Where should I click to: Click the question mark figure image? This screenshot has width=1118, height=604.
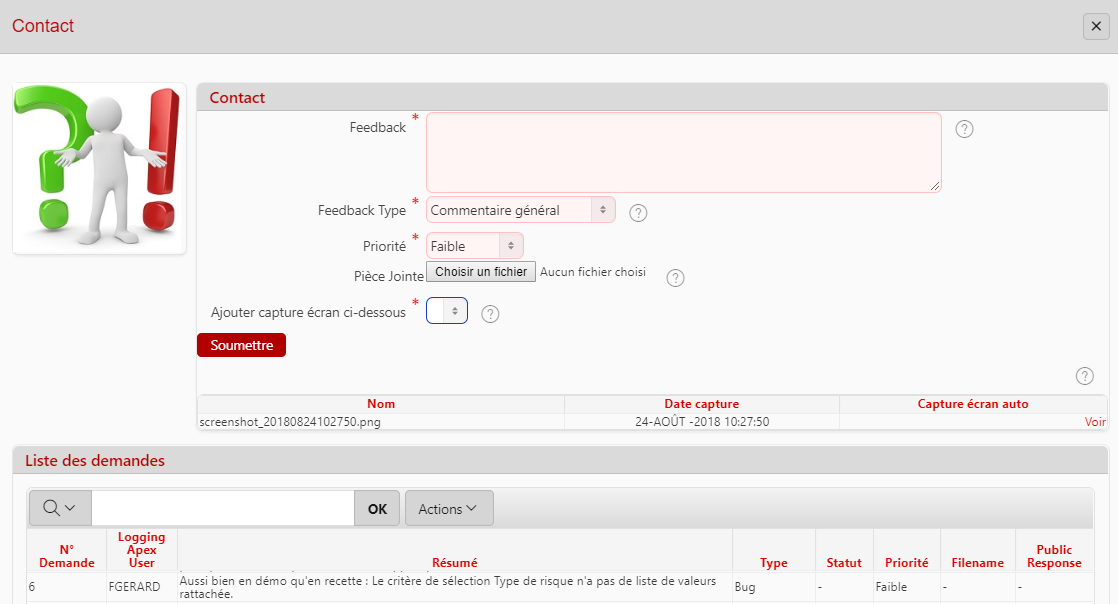[x=99, y=168]
